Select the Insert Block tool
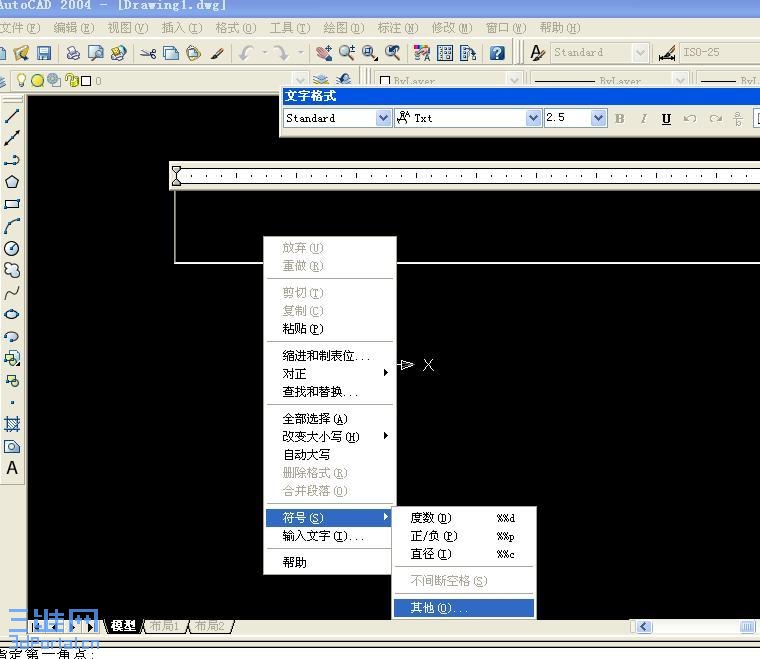This screenshot has width=760, height=659. [x=12, y=359]
